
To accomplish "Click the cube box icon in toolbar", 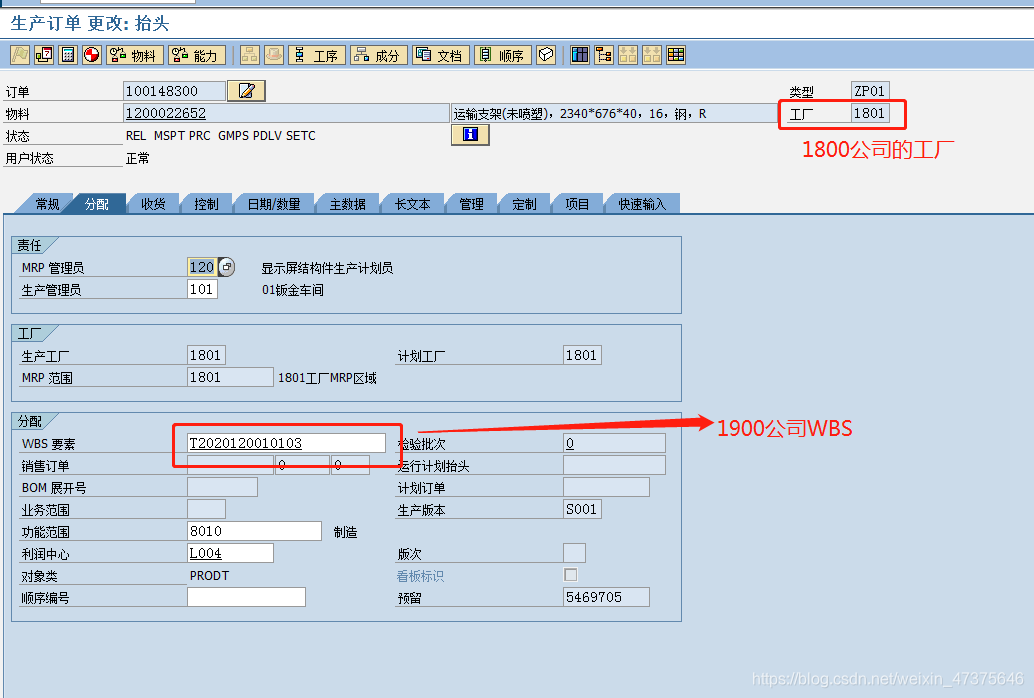I will [x=546, y=55].
